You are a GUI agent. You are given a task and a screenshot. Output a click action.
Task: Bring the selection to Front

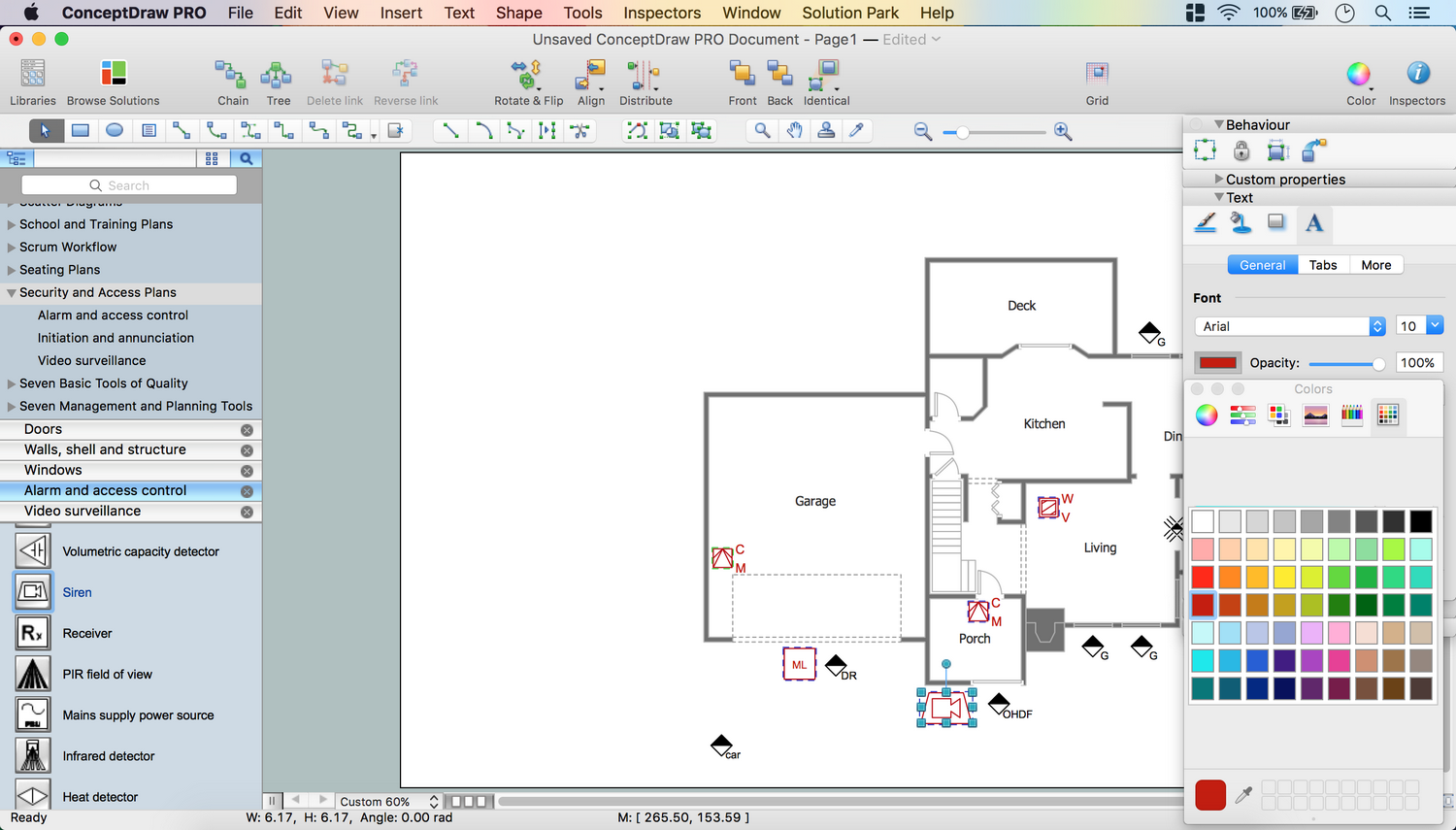tap(743, 74)
